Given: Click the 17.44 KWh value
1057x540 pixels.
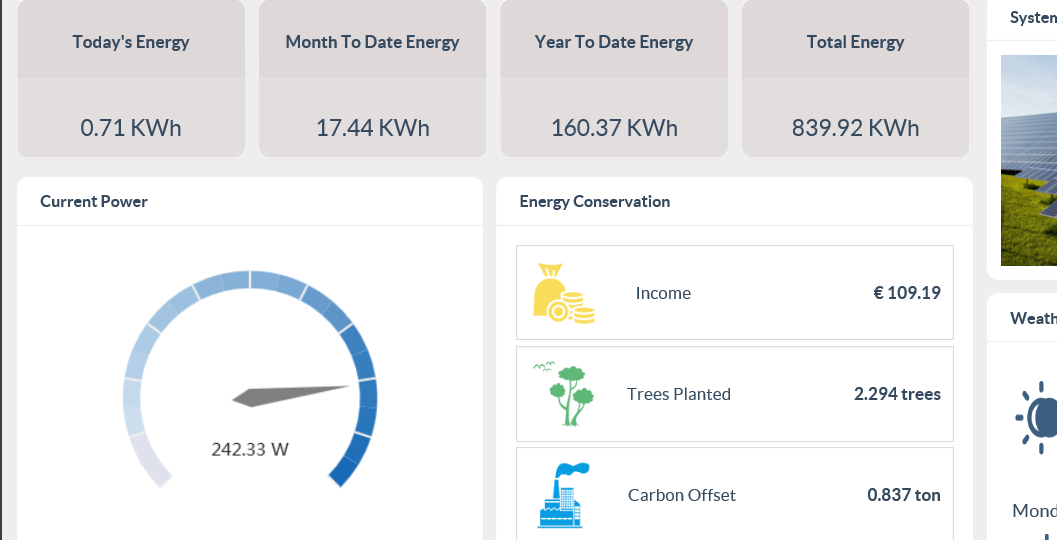Looking at the screenshot, I should (372, 127).
